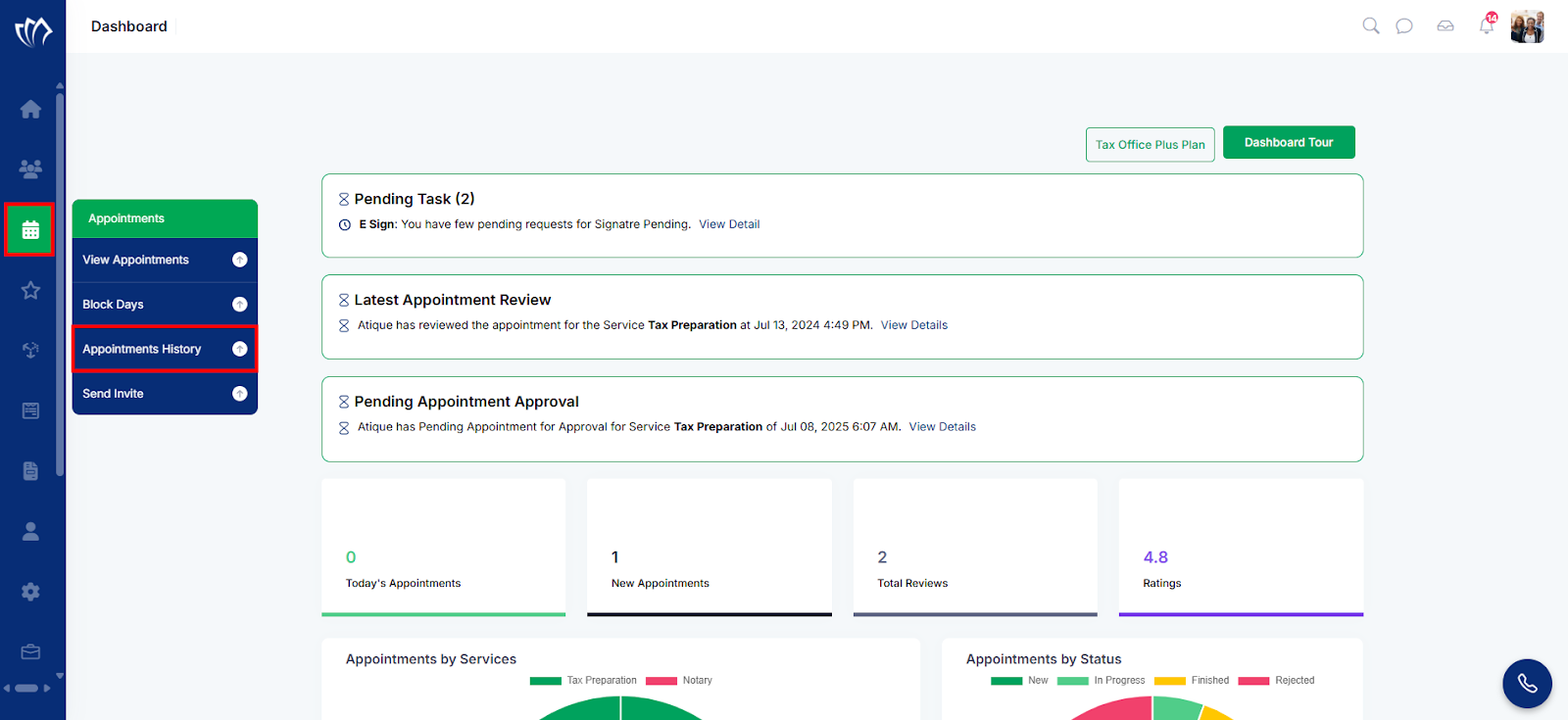
Task: Open the settings gear in the sidebar
Action: click(x=31, y=592)
